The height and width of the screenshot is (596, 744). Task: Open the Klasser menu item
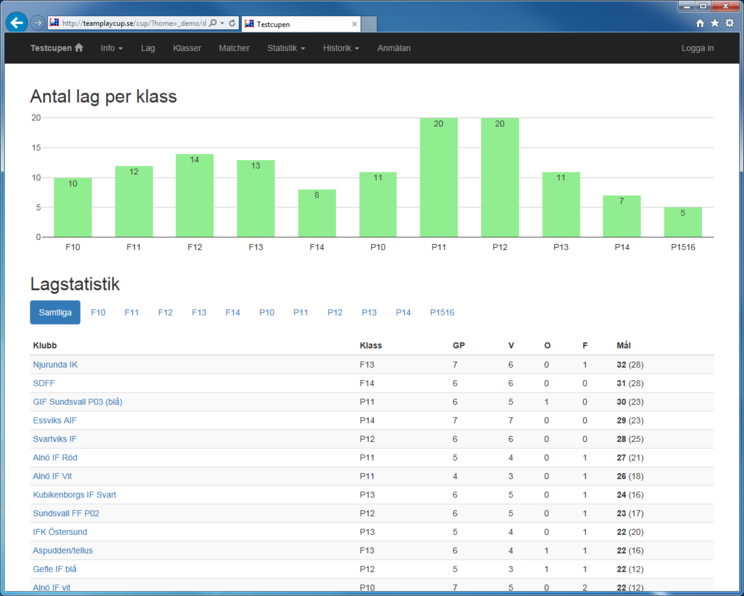[x=187, y=48]
